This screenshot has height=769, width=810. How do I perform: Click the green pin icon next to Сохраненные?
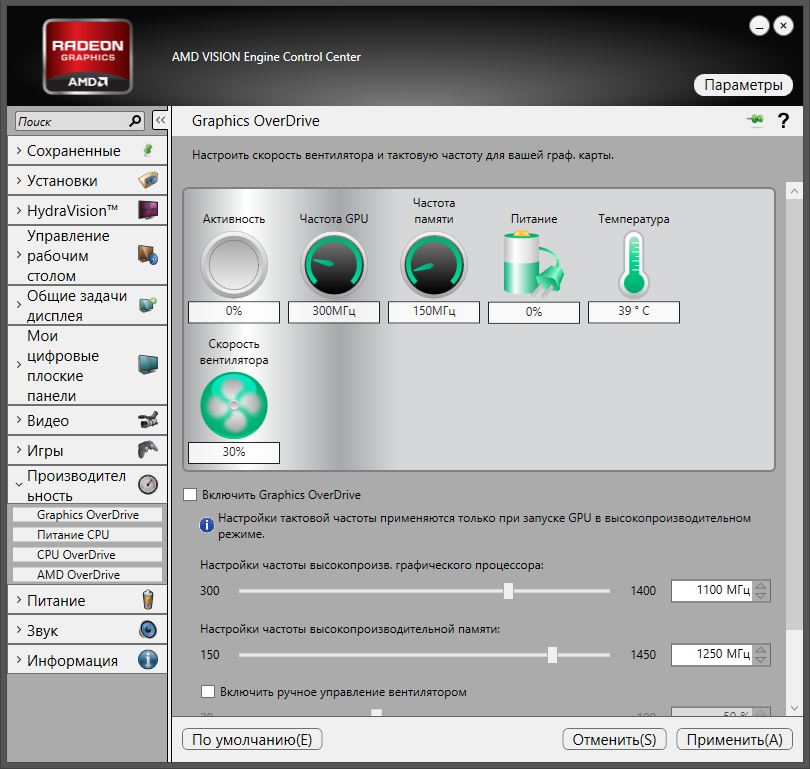(x=148, y=150)
